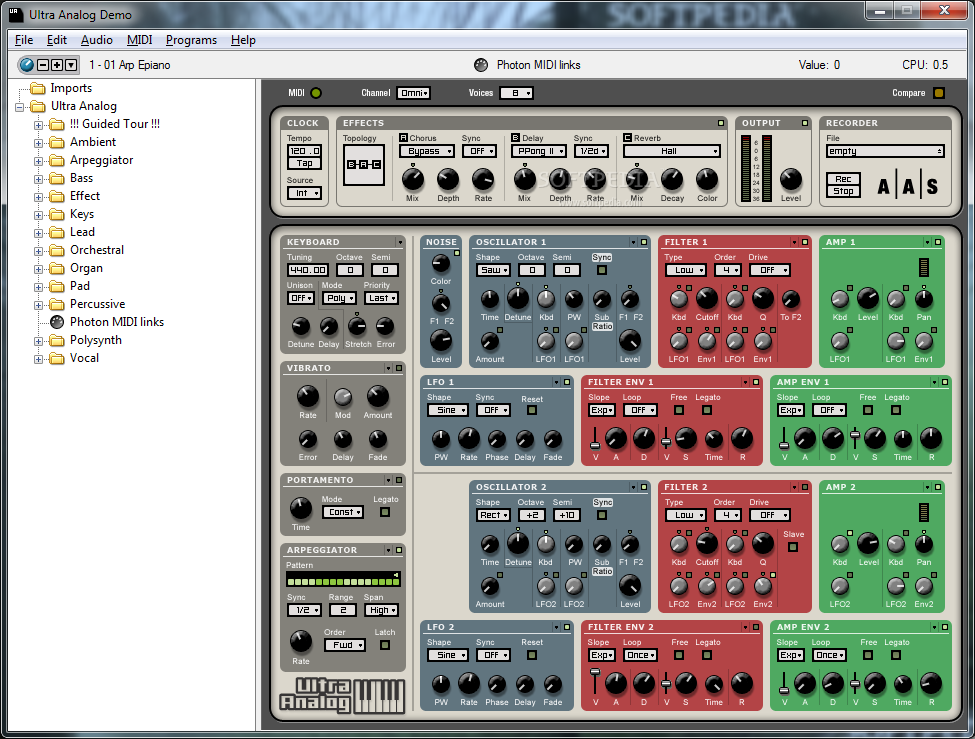Open the MIDI Channel Omni dropdown
This screenshot has height=739, width=975.
pyautogui.click(x=414, y=93)
